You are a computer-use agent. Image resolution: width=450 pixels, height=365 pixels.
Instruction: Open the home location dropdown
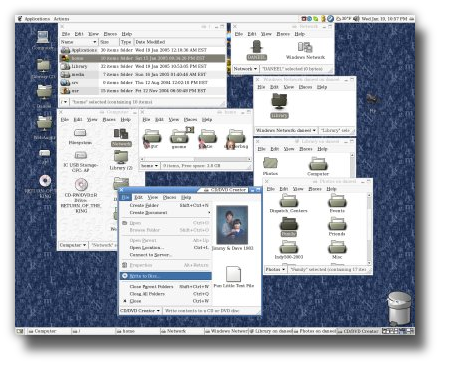tap(149, 166)
